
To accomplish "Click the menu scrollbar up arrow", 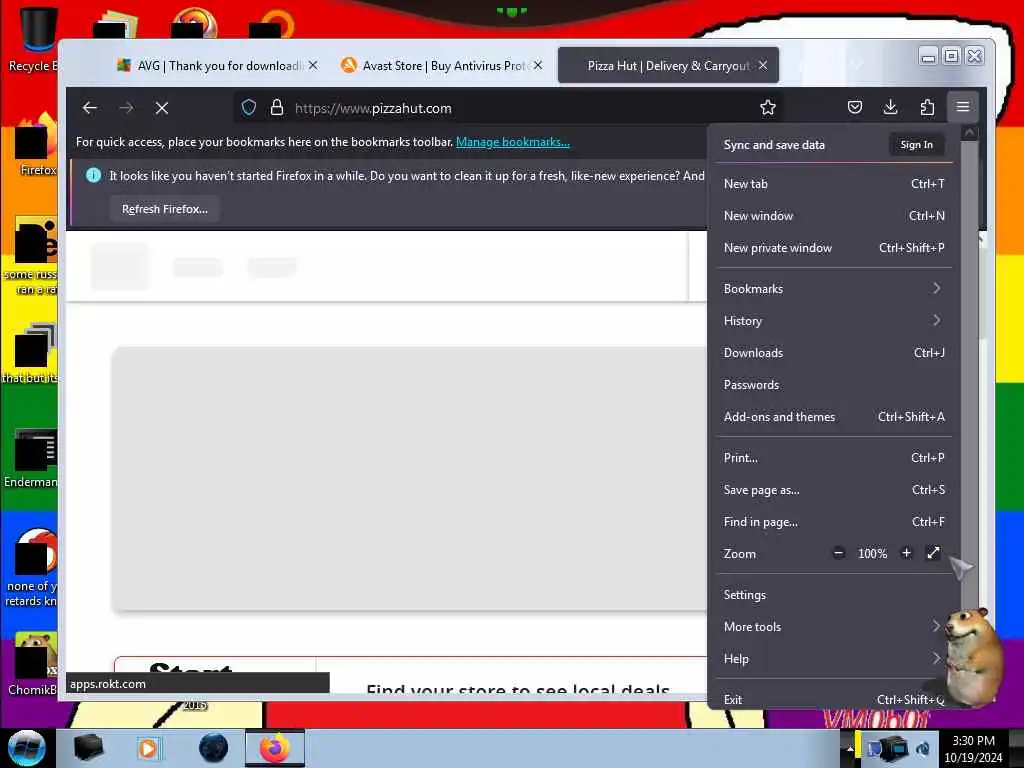I will click(x=970, y=133).
